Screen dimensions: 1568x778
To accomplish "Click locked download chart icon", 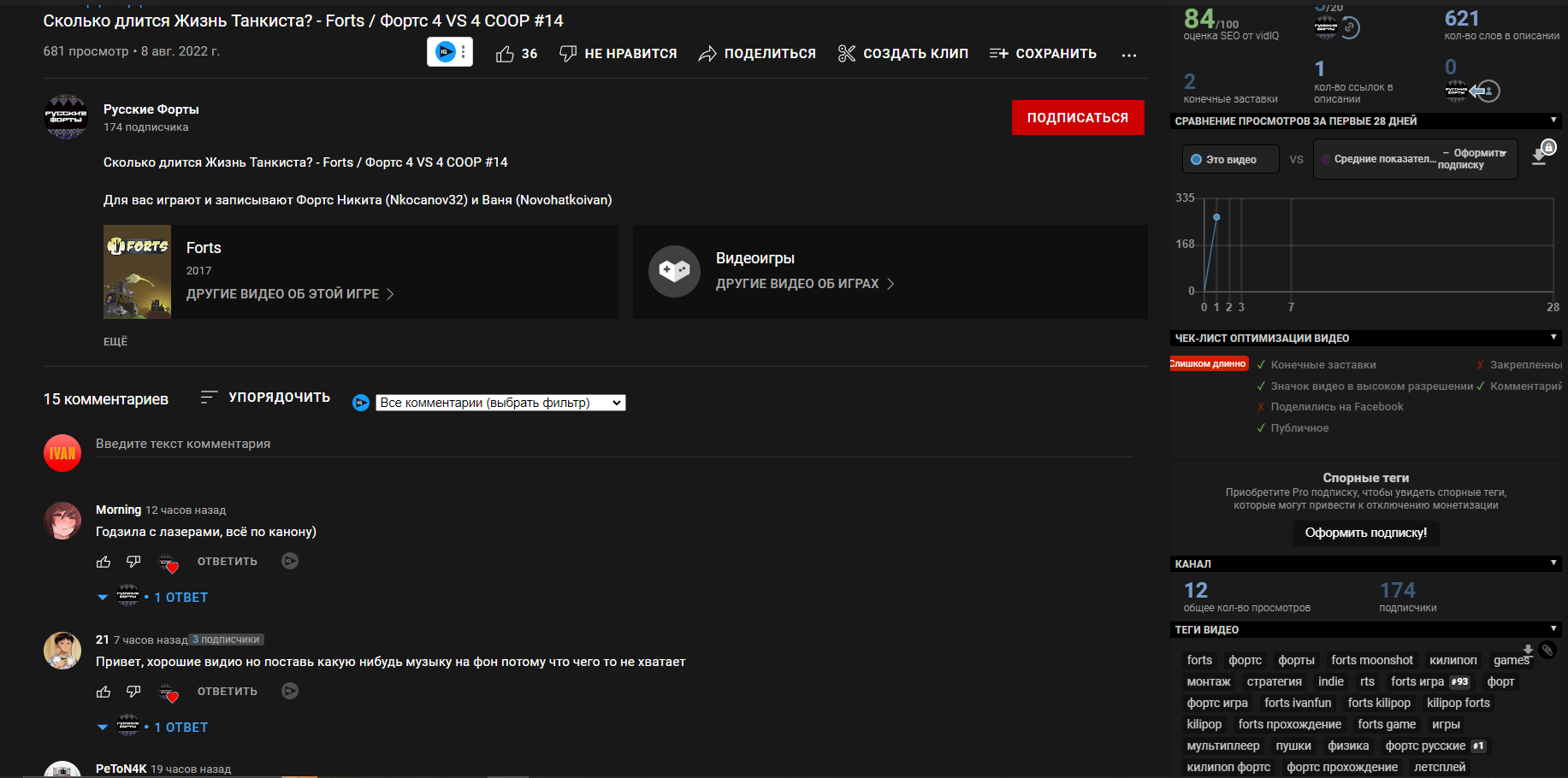I will tap(1541, 154).
